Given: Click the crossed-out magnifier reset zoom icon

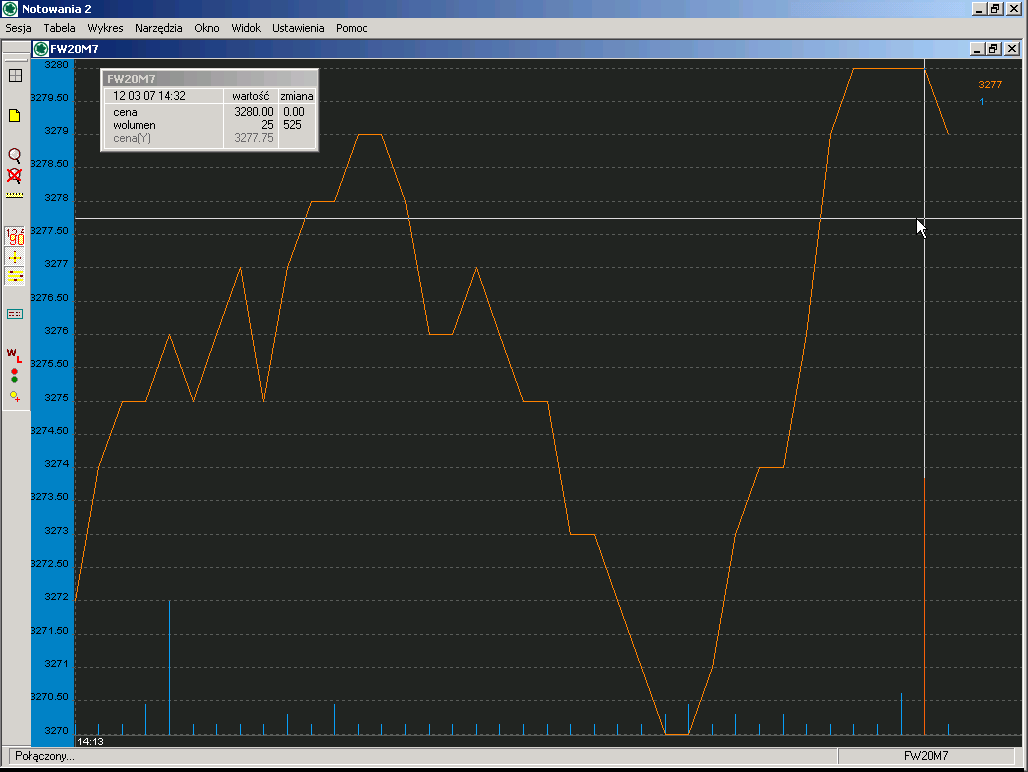Looking at the screenshot, I should (15, 174).
